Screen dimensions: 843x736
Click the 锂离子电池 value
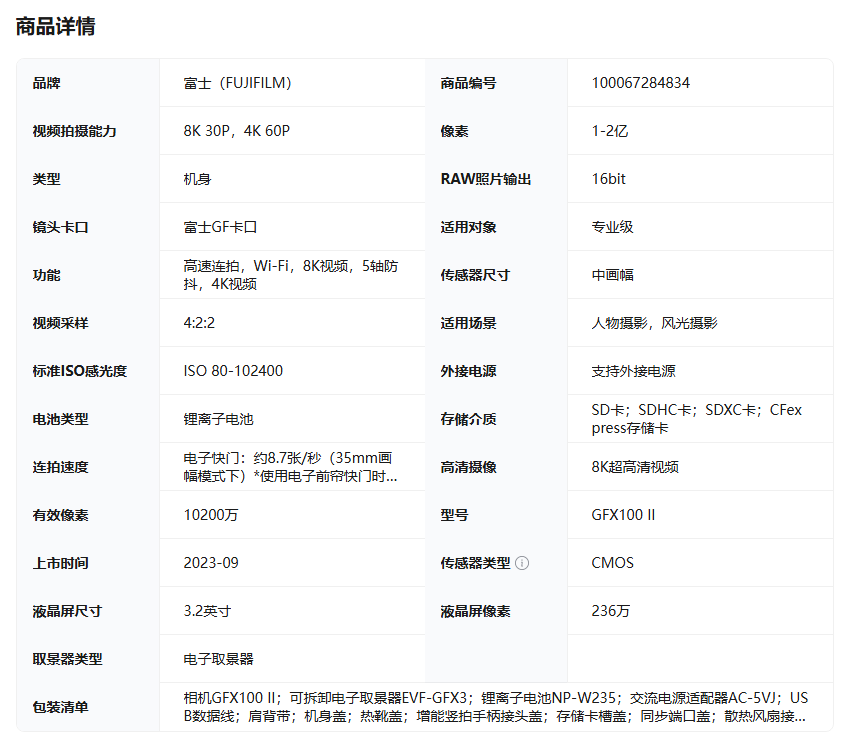click(218, 419)
